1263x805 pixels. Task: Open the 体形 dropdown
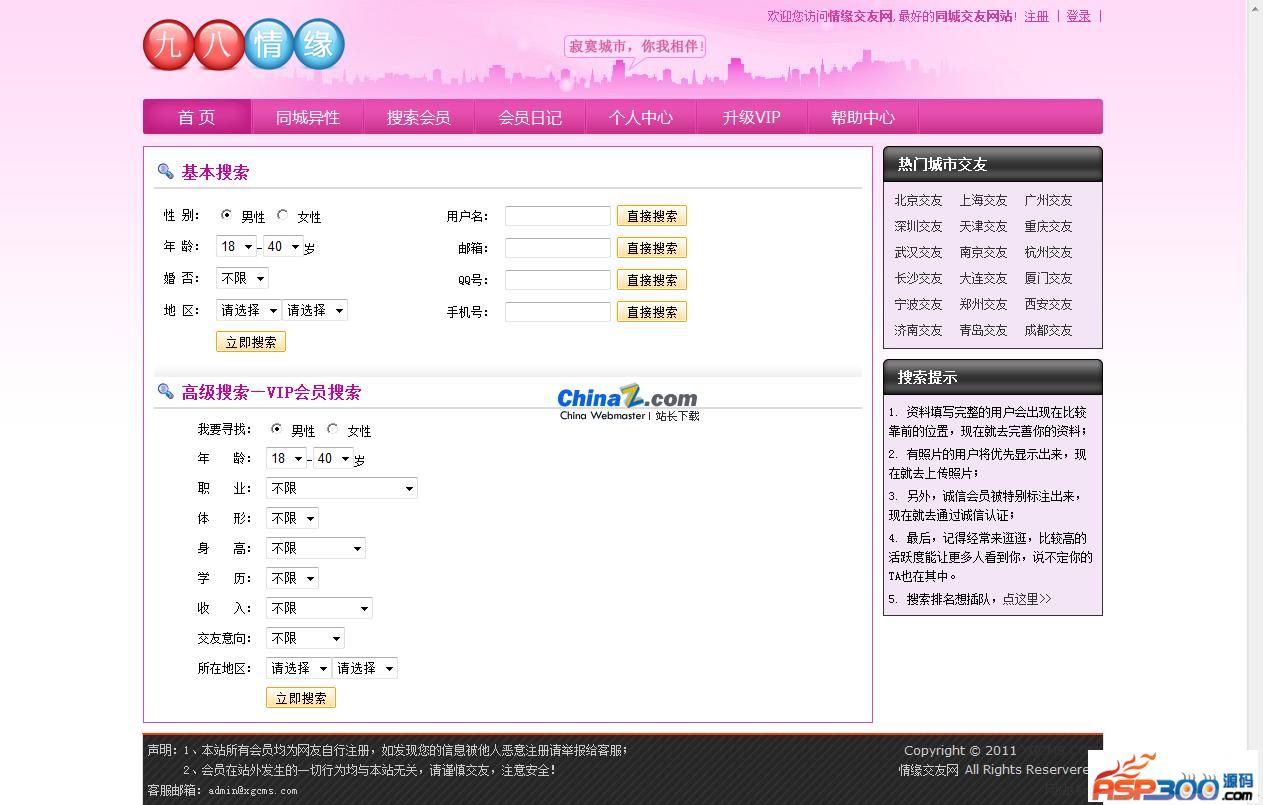[292, 518]
